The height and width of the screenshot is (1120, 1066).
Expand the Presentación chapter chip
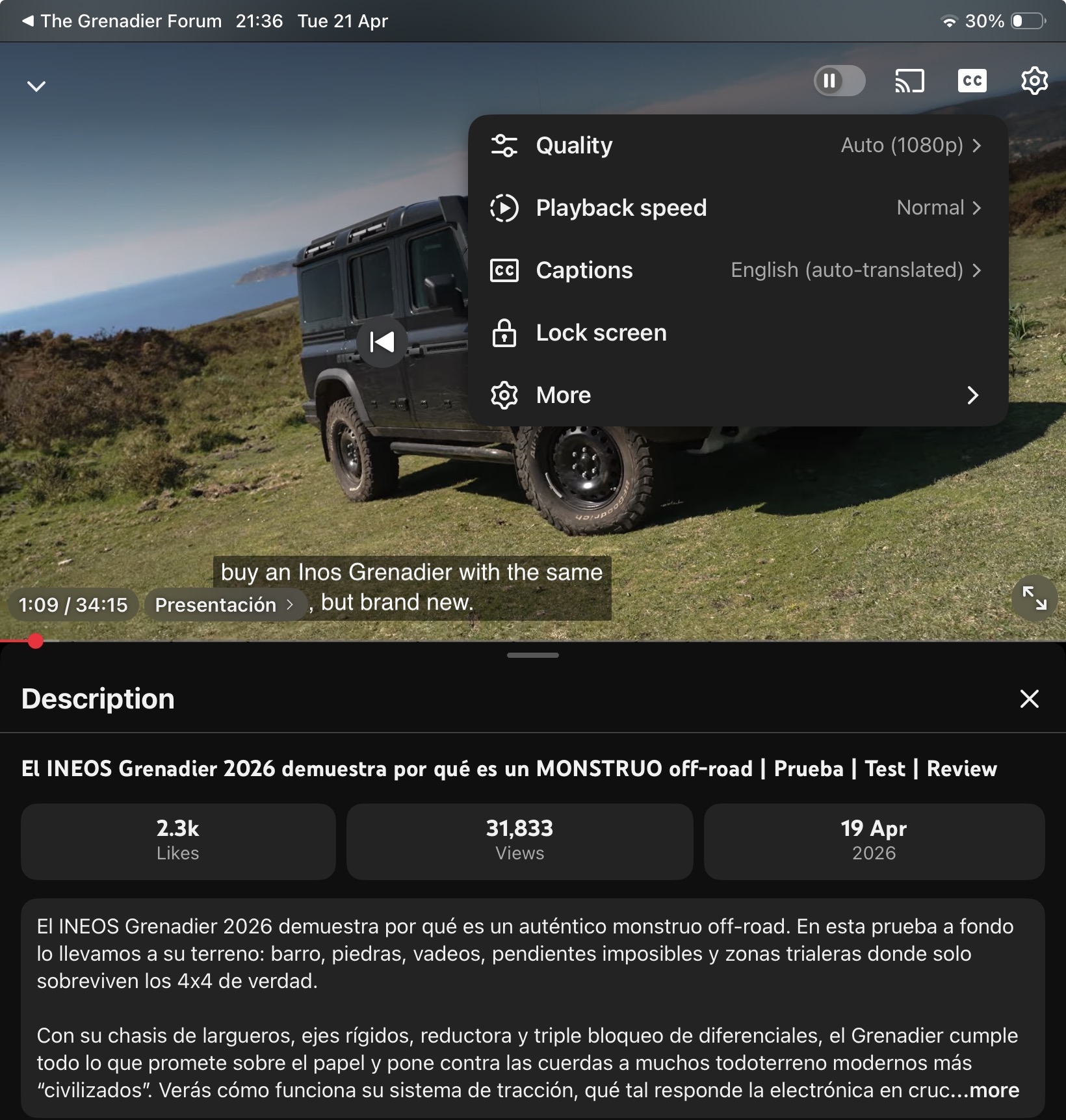224,605
